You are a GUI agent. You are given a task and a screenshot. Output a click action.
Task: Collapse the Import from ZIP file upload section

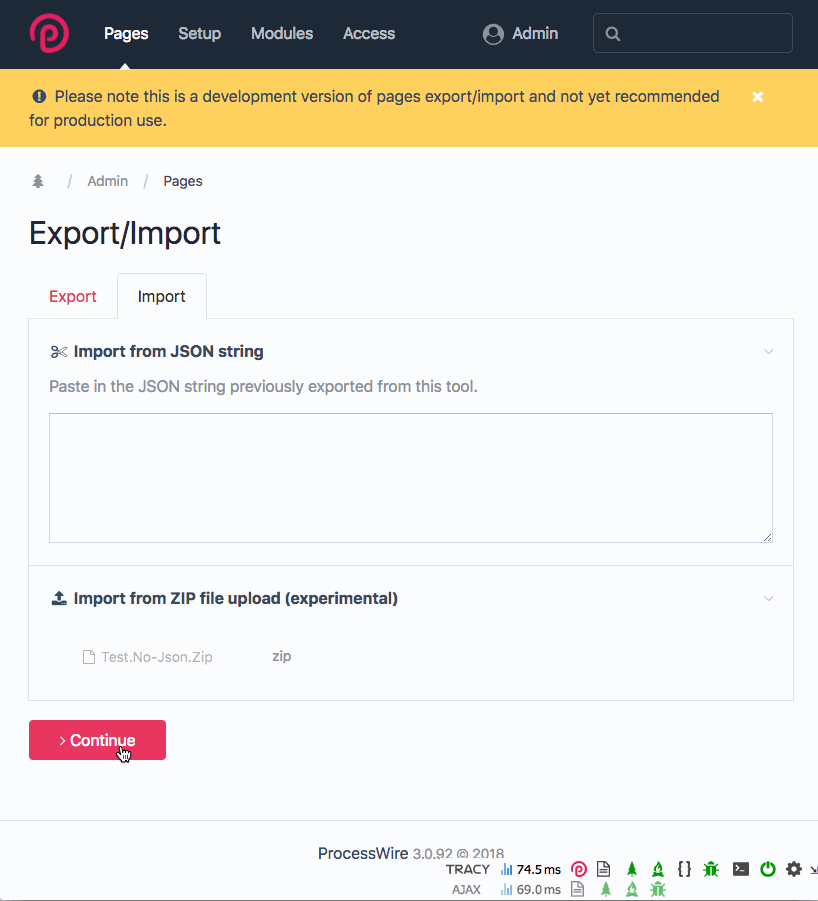point(768,598)
